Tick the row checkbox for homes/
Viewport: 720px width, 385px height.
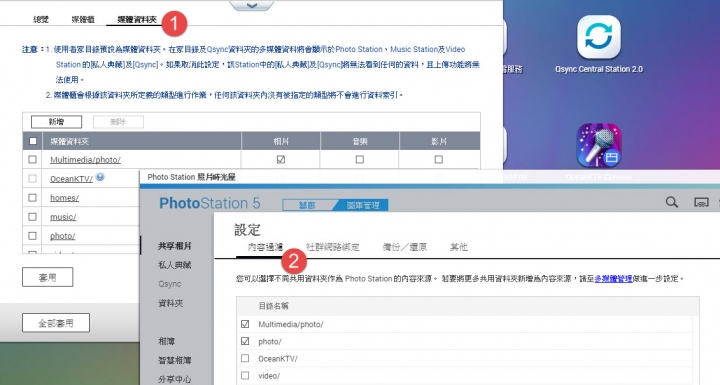[x=32, y=198]
